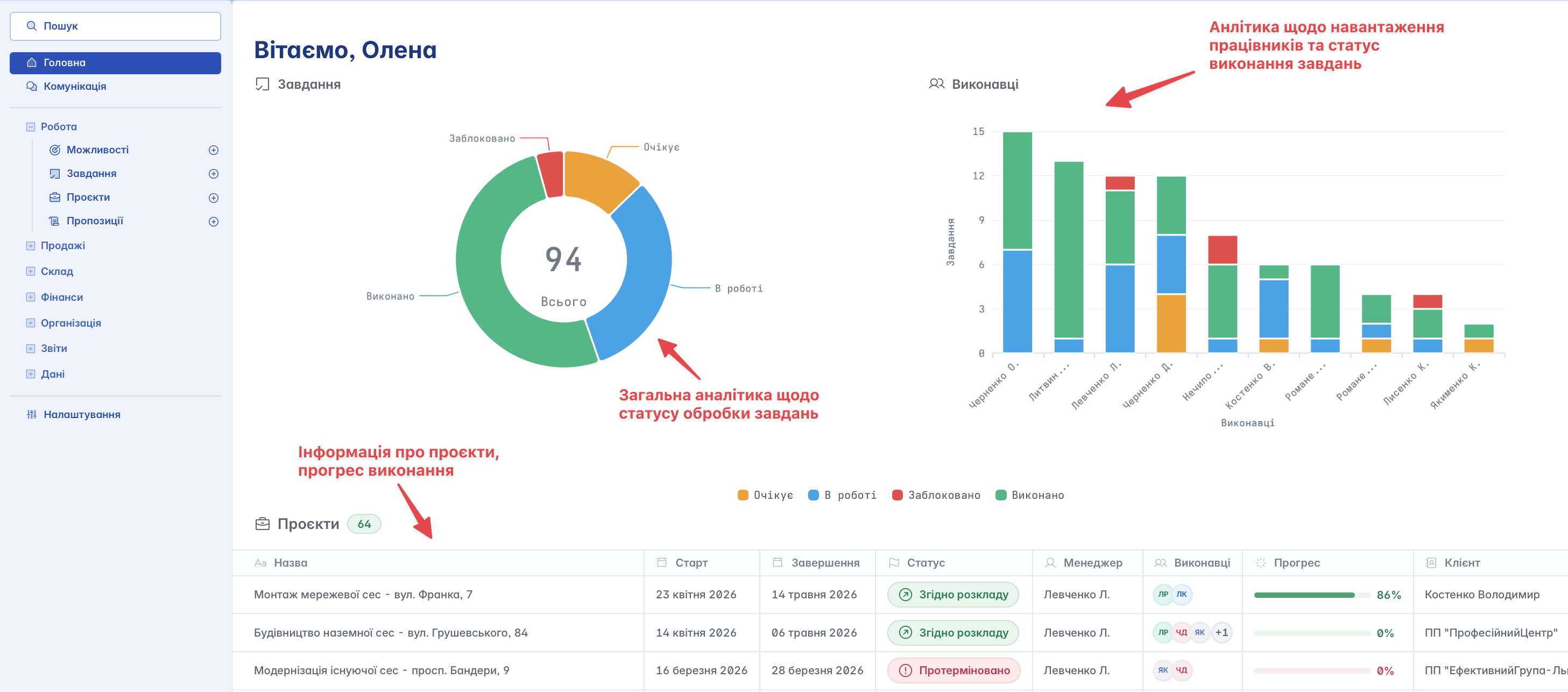Screen dimensions: 1568x692
Task: Click the ЛР assignee avatar in first row
Action: (1163, 594)
